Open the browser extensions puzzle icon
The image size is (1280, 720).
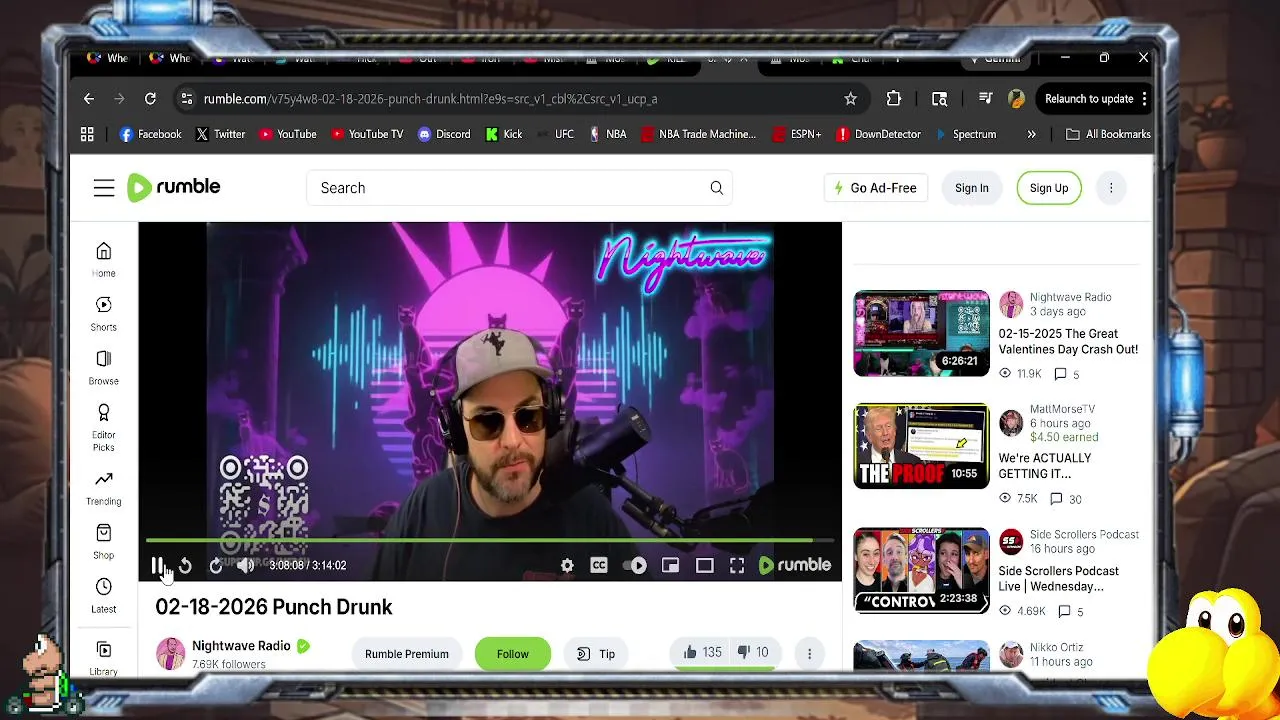pos(894,99)
